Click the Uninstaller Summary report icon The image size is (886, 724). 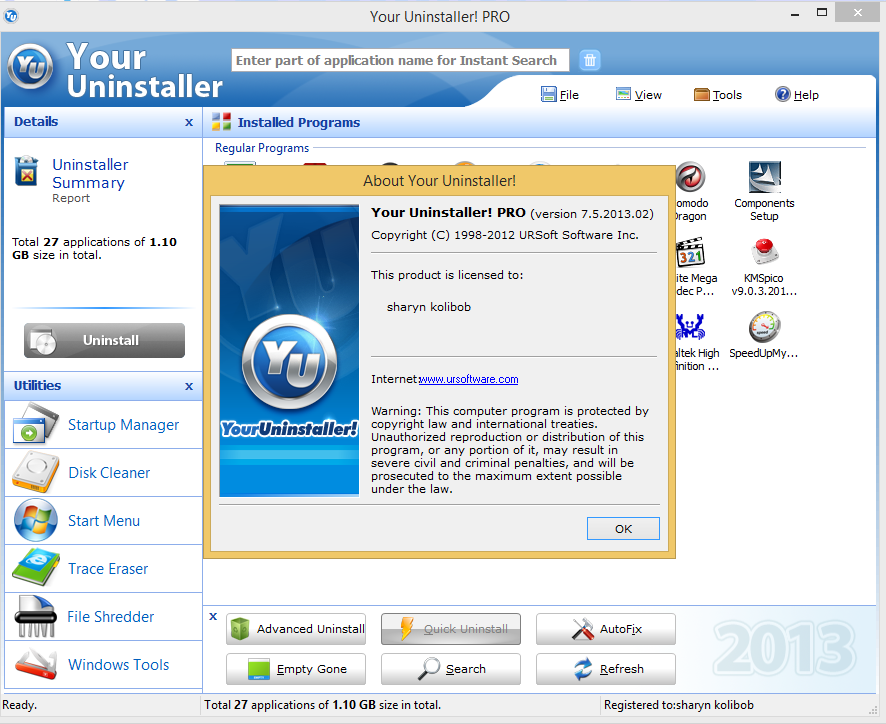[x=27, y=171]
